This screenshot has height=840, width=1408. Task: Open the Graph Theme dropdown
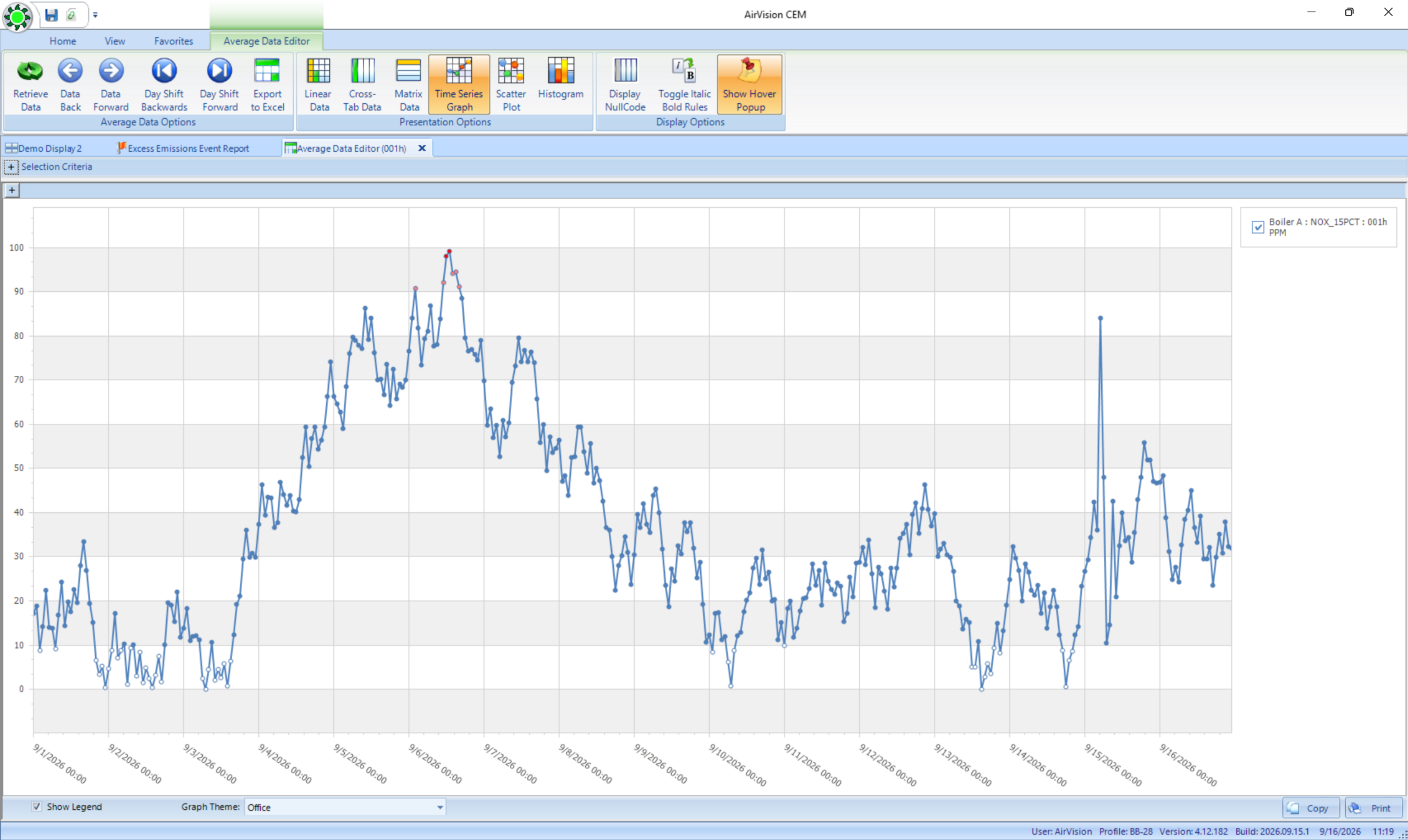(x=440, y=807)
